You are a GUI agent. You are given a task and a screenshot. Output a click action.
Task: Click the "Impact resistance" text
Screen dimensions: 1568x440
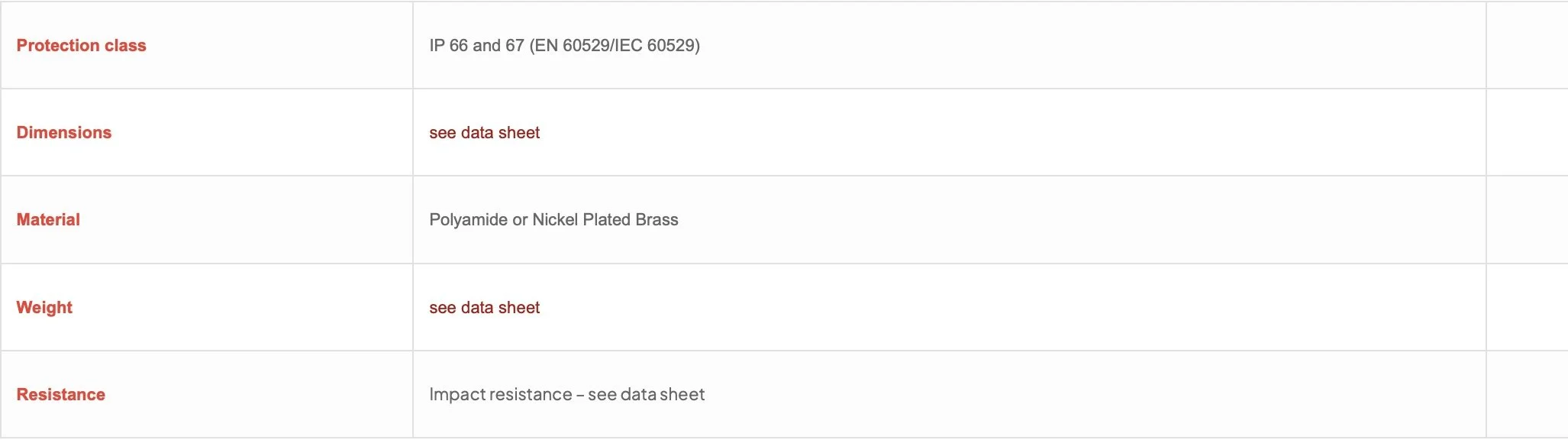pos(500,395)
